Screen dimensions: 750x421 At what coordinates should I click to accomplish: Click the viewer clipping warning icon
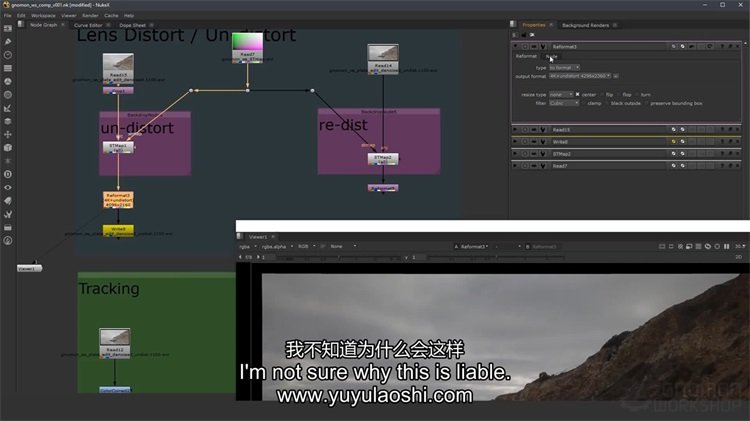point(680,246)
